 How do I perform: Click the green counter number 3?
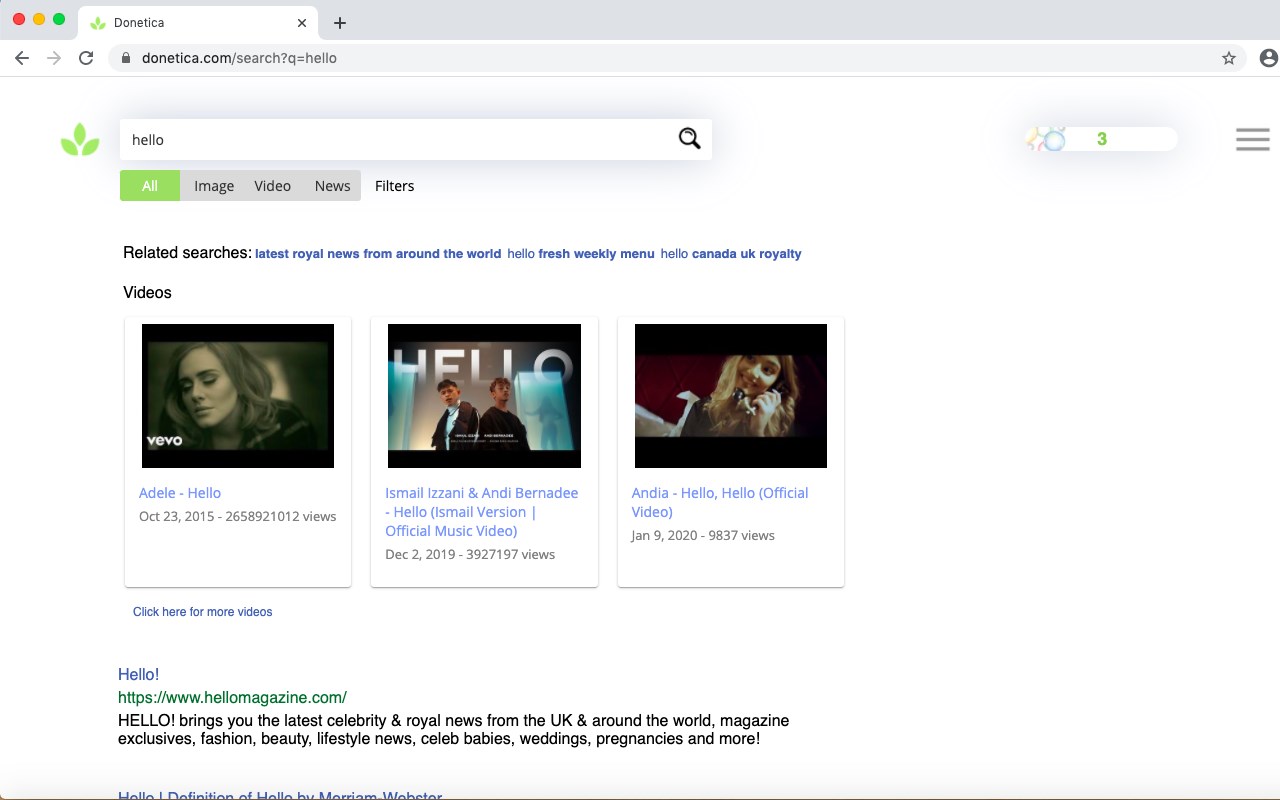(1102, 139)
